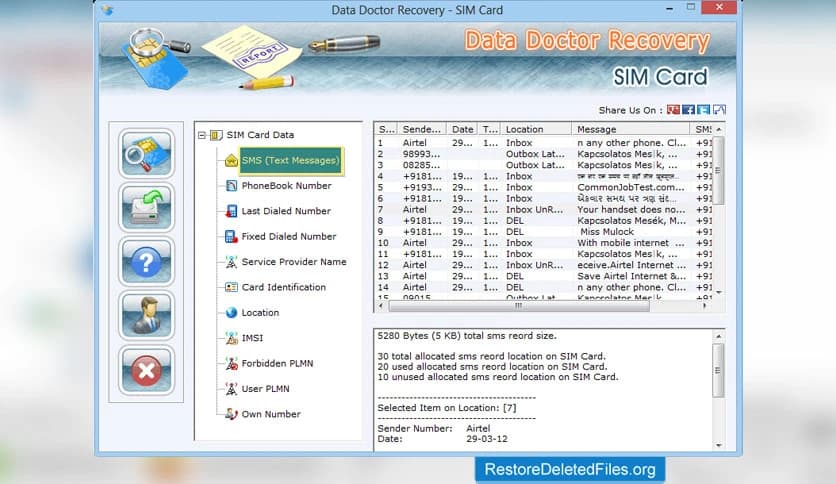Click the Last Dialed Number icon
Screen dimensions: 836x484
(231, 211)
